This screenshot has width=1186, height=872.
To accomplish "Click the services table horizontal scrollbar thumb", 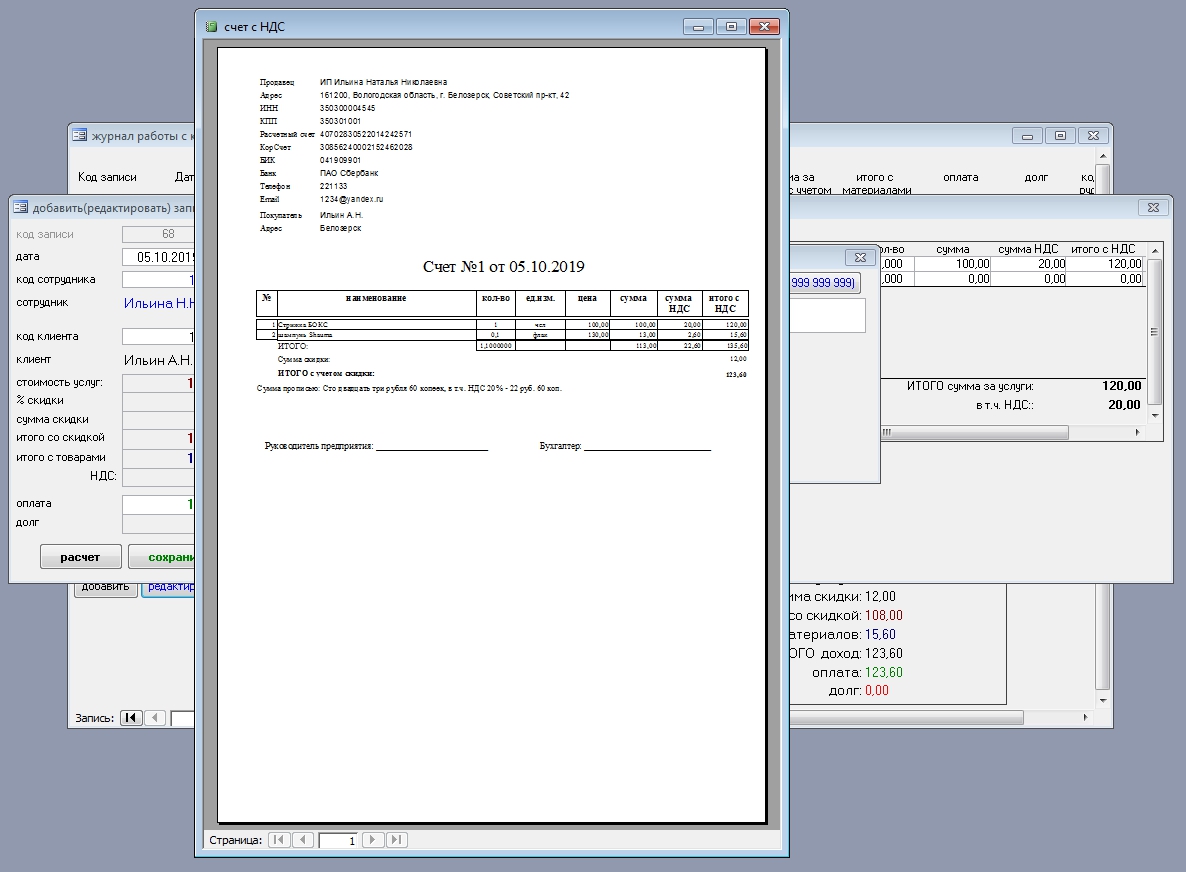I will 974,433.
